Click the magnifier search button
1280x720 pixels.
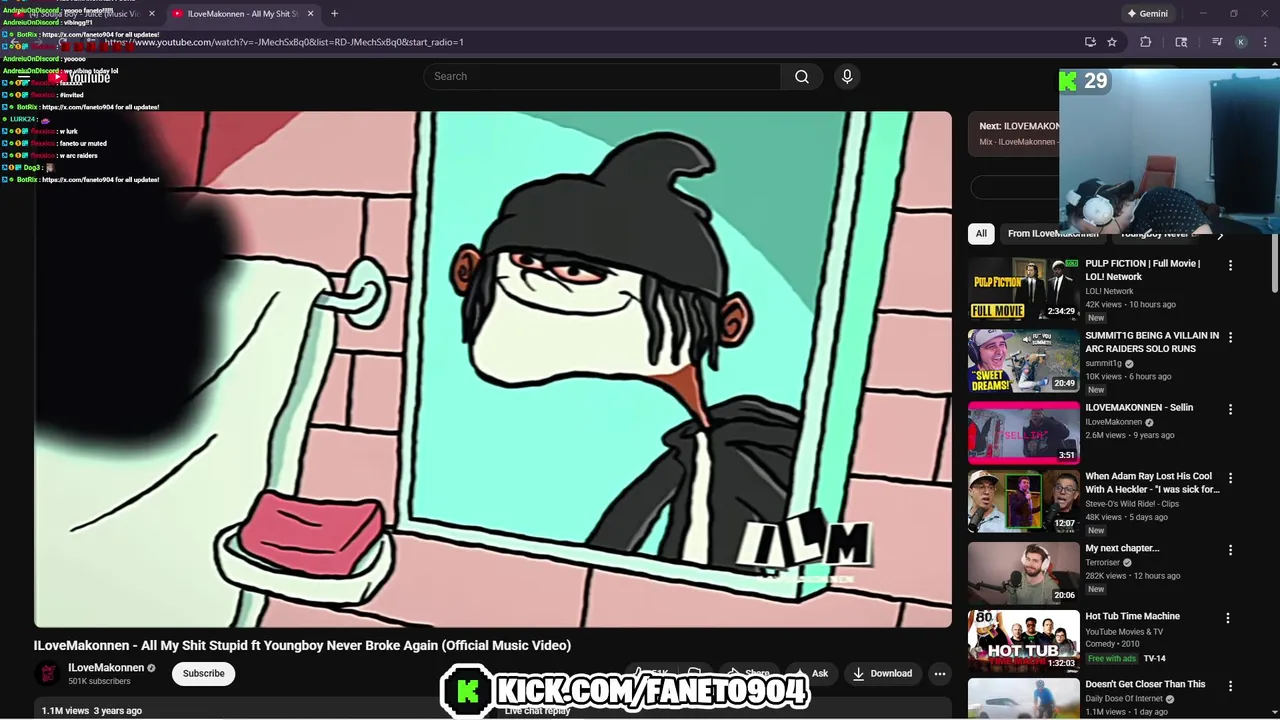click(x=802, y=76)
